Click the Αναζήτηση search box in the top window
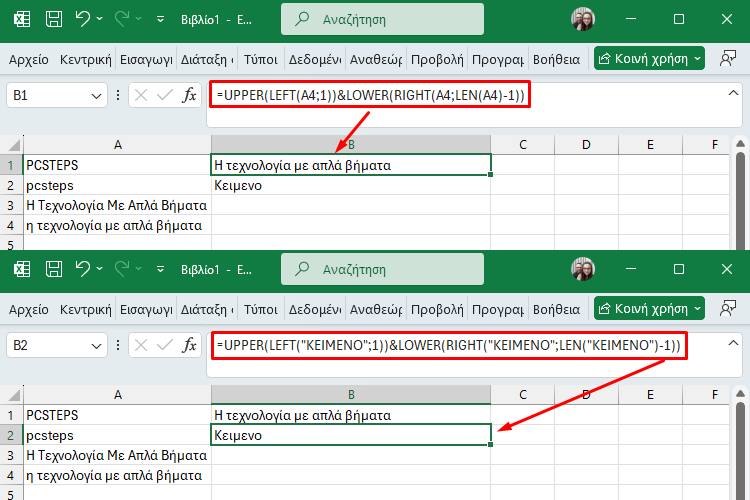This screenshot has width=750, height=500. [x=382, y=19]
